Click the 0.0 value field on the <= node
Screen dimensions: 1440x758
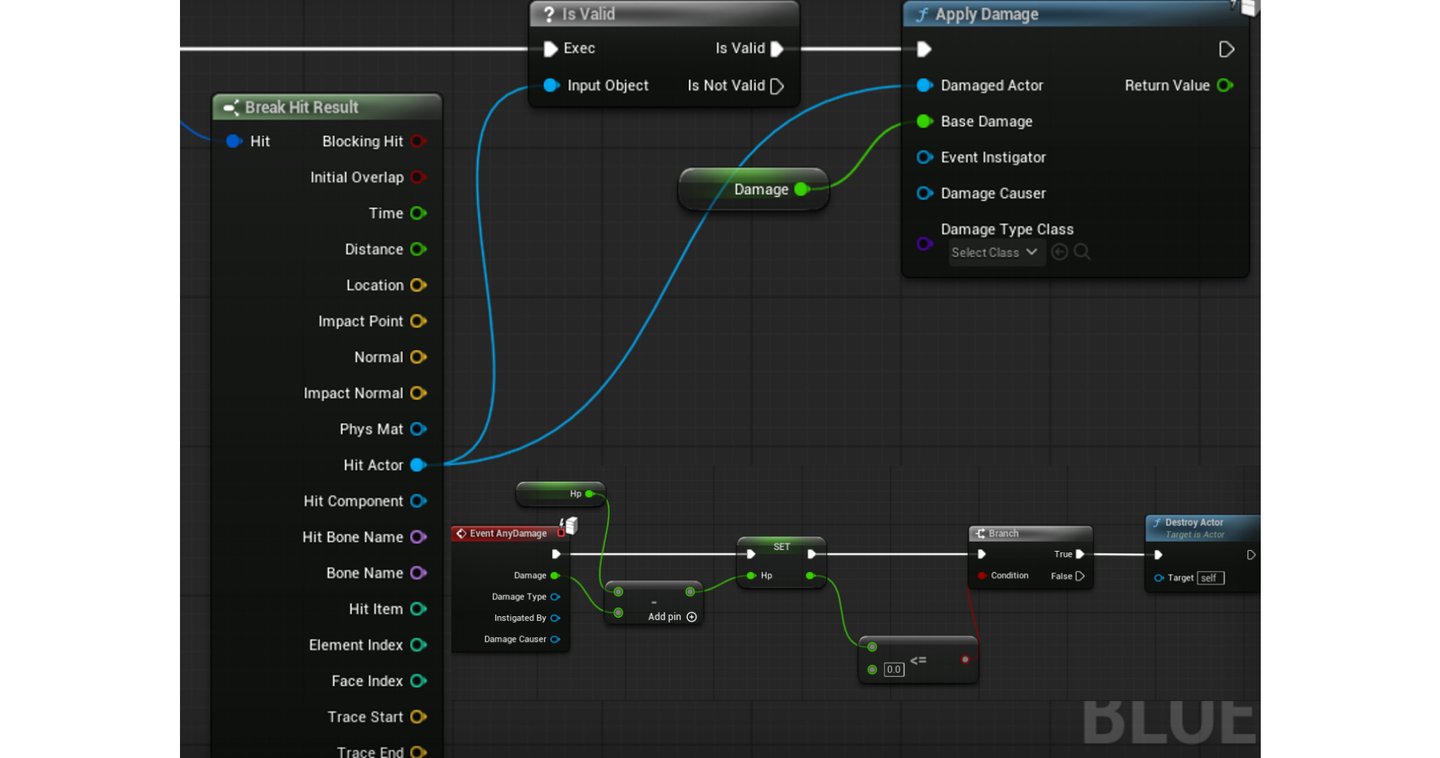pyautogui.click(x=894, y=669)
